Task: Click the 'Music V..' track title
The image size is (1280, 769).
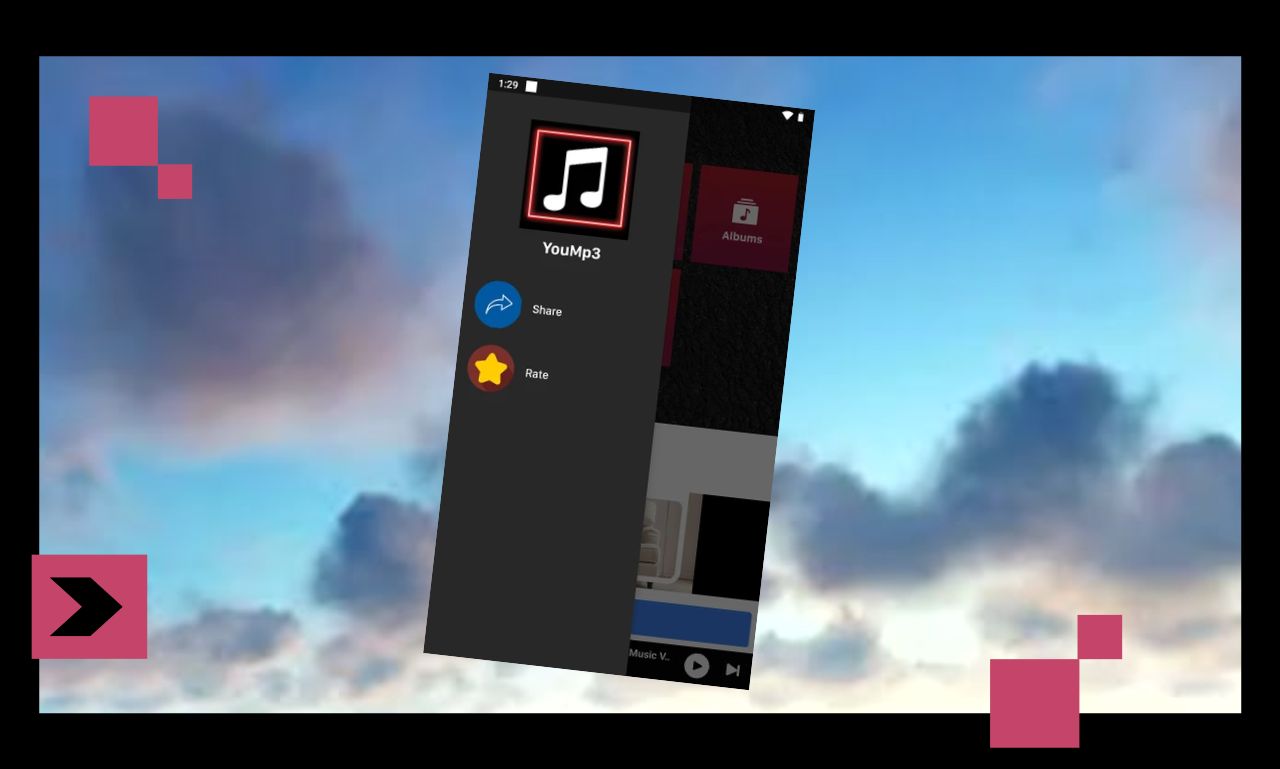Action: [650, 655]
